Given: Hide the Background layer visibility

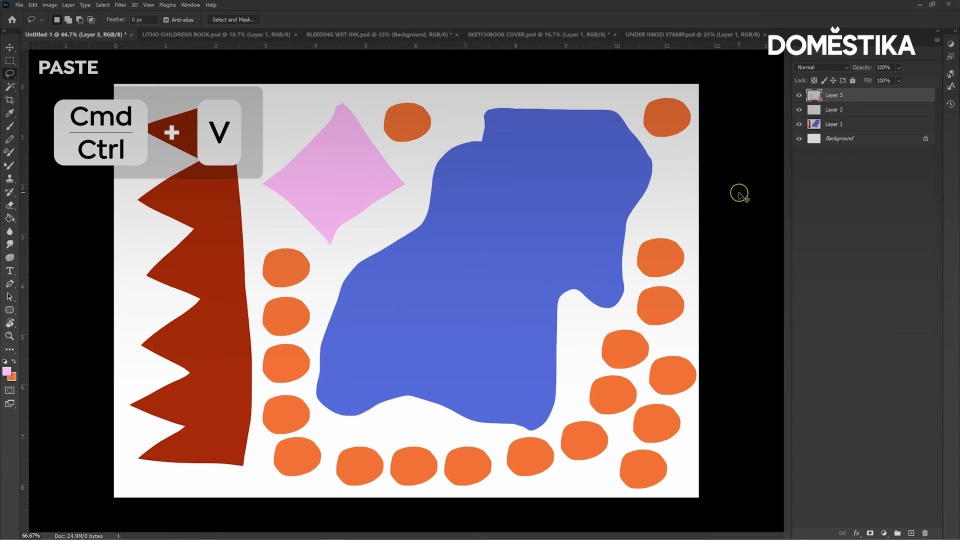Looking at the screenshot, I should pos(799,139).
